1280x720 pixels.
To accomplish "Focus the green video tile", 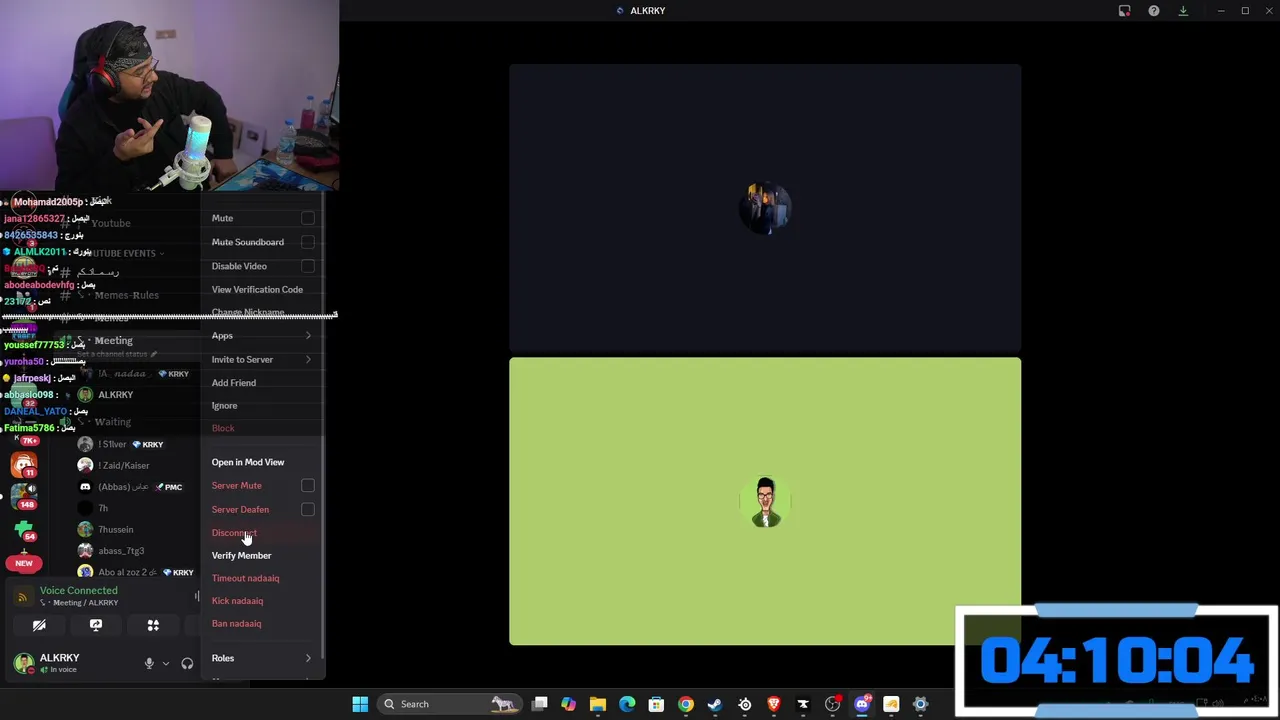I will tap(765, 501).
